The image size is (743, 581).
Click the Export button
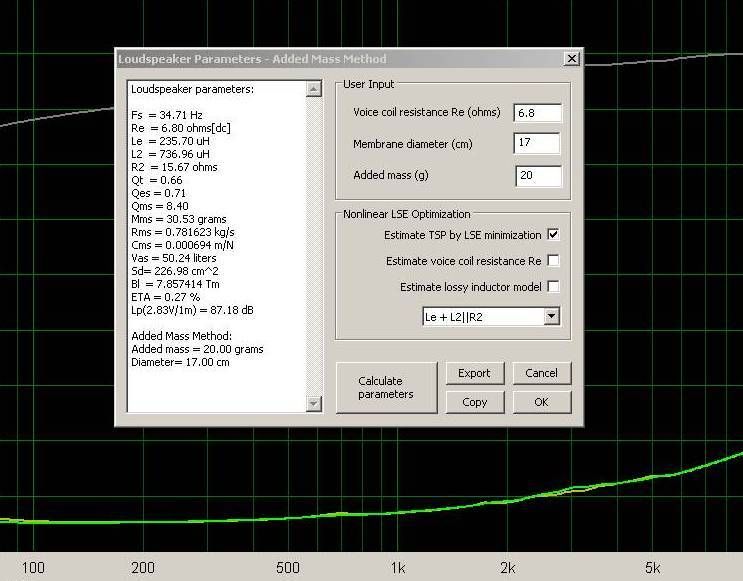(474, 373)
